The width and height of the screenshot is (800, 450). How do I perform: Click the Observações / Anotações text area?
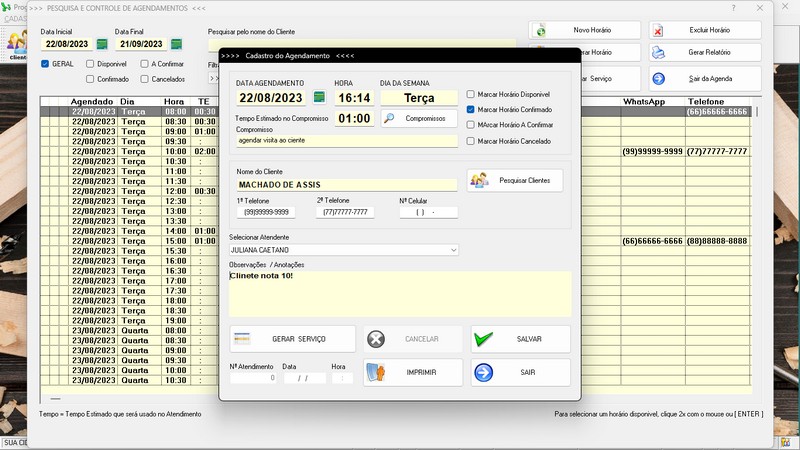pos(400,294)
